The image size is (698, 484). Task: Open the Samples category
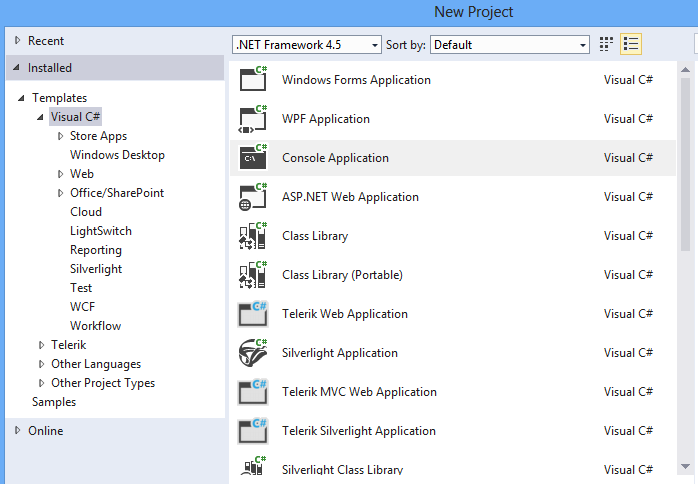click(54, 402)
